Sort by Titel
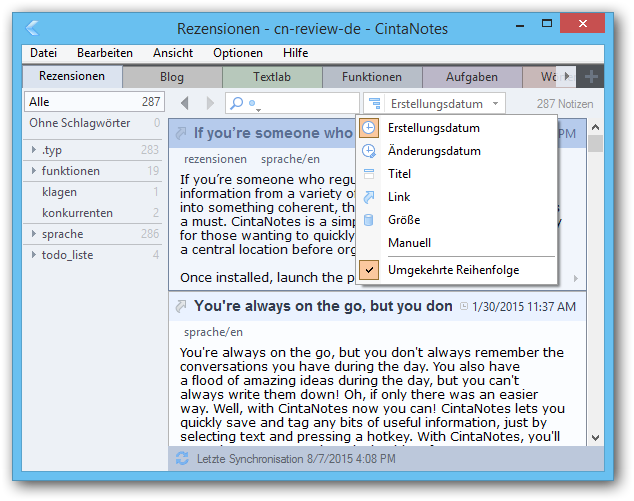Image resolution: width=634 pixels, height=501 pixels. pyautogui.click(x=457, y=174)
